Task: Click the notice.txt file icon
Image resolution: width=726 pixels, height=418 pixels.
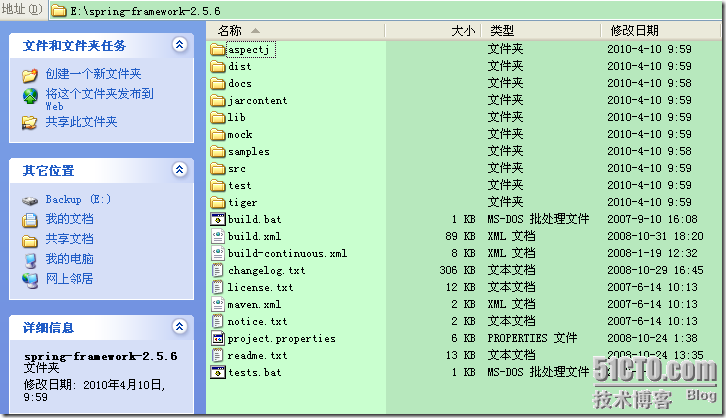Action: [x=218, y=321]
